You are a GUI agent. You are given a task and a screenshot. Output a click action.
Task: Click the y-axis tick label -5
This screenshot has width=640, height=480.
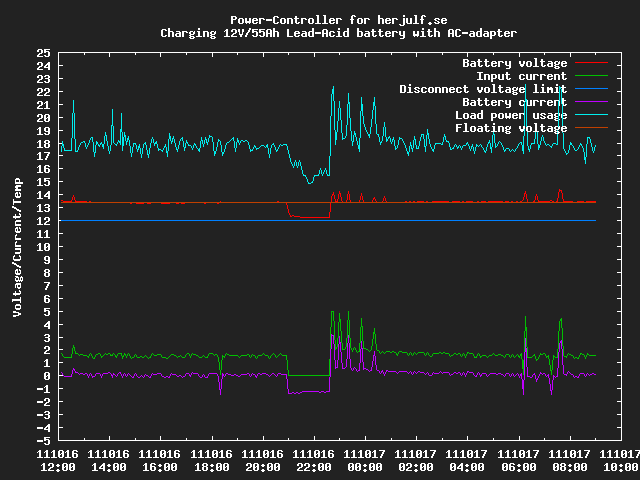[43, 441]
